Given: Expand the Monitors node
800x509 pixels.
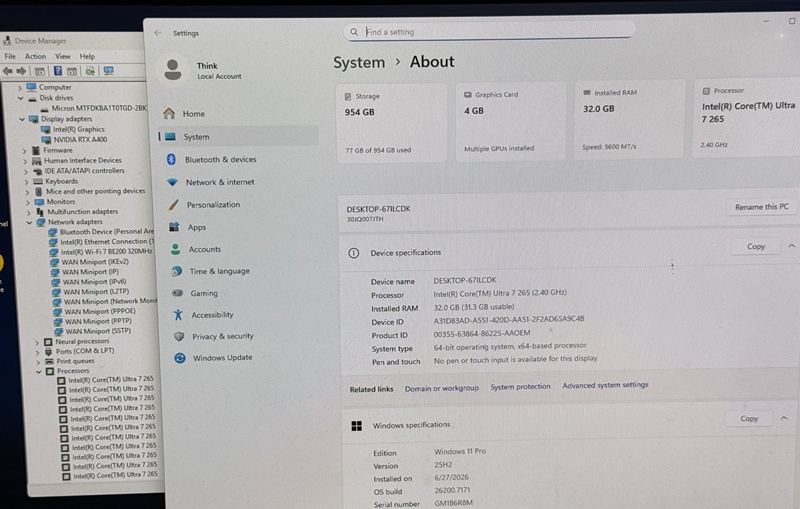Looking at the screenshot, I should (28, 202).
